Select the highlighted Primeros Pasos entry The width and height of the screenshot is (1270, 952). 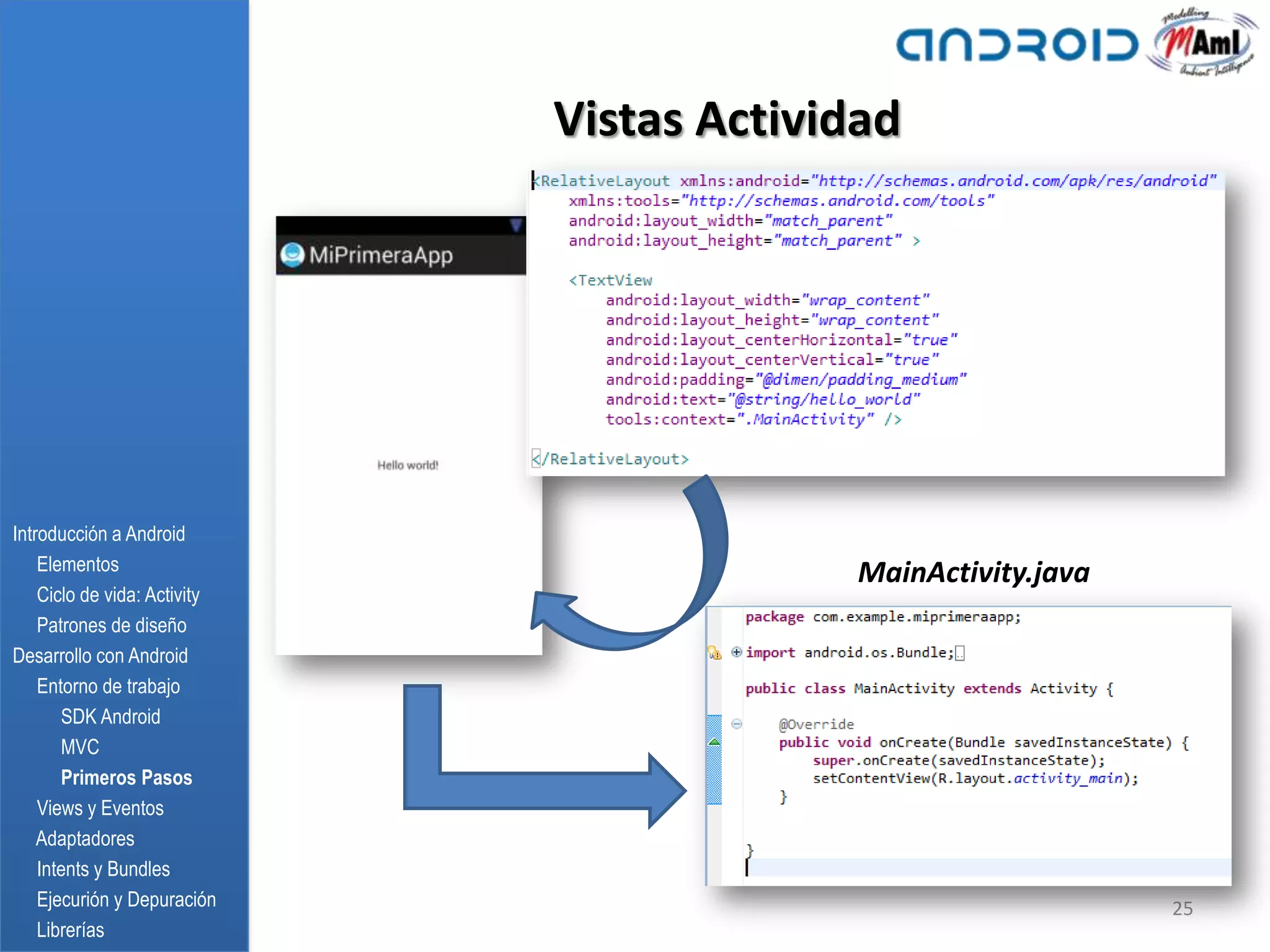[x=127, y=777]
